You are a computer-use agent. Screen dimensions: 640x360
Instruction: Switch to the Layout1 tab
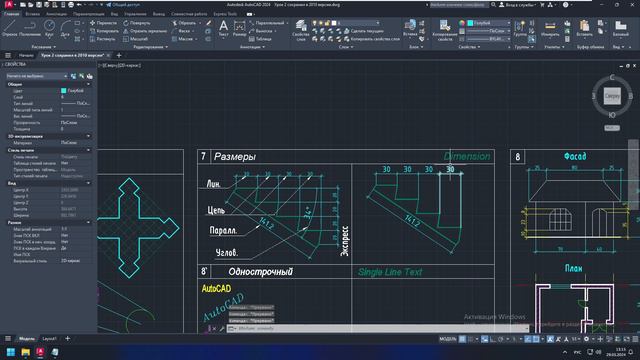50,339
